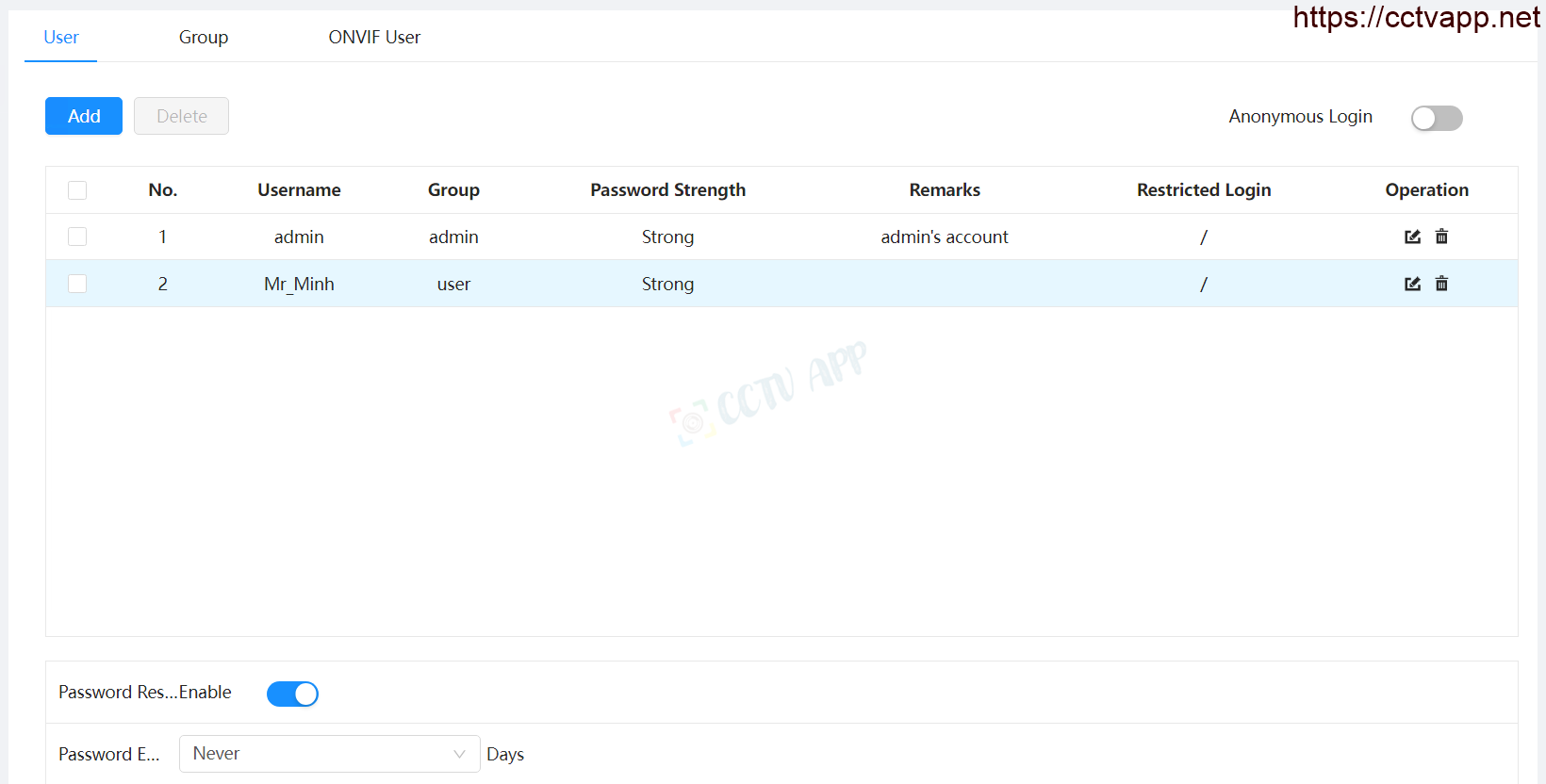This screenshot has height=784, width=1546.
Task: Check the select-all checkbox in table header
Action: click(77, 190)
